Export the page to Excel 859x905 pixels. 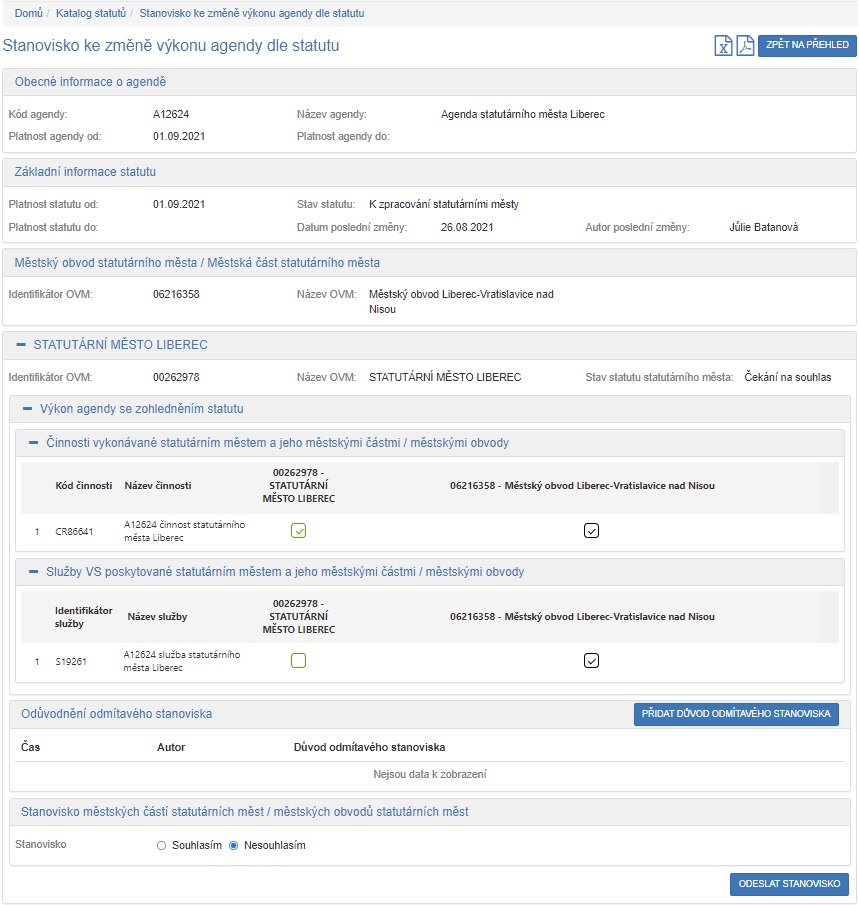point(723,46)
